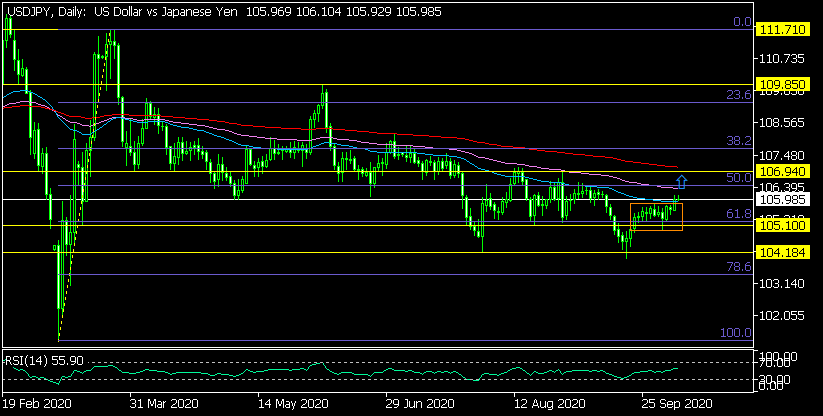Select the 100.0 Fibonacci level label

(x=735, y=333)
